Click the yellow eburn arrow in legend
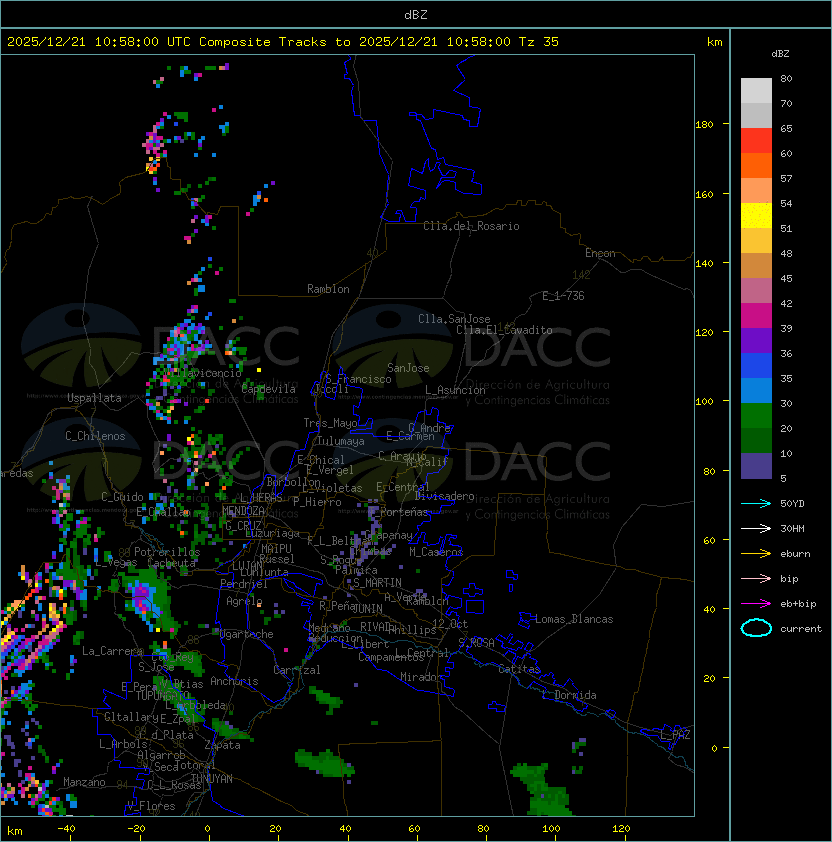This screenshot has width=832, height=842. click(x=756, y=554)
